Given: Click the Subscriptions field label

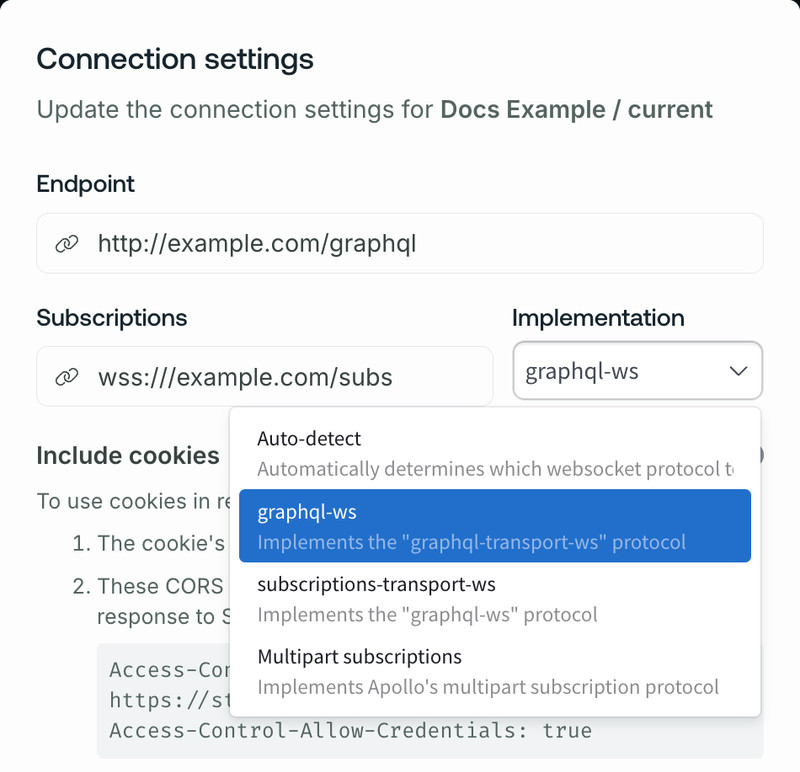Looking at the screenshot, I should (111, 318).
